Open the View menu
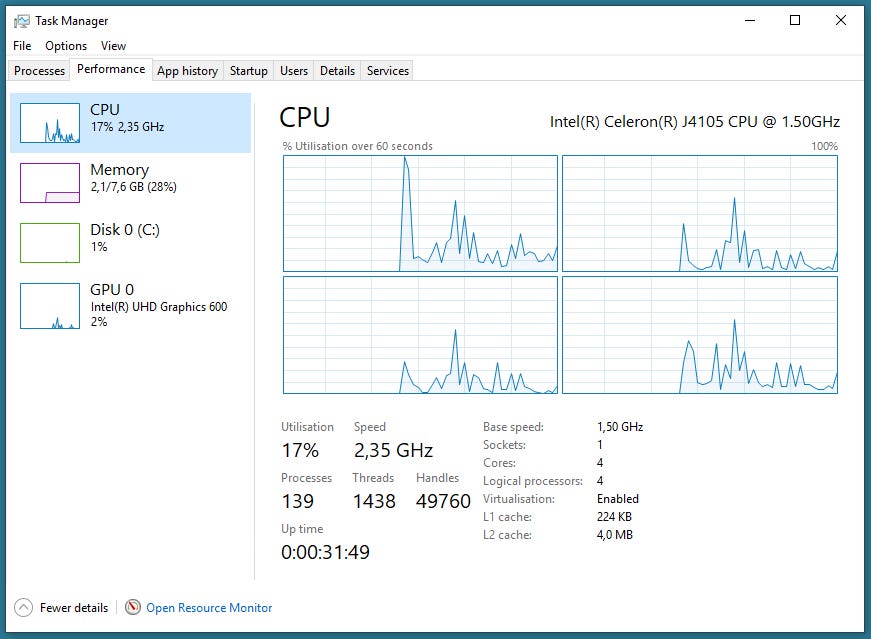 113,45
